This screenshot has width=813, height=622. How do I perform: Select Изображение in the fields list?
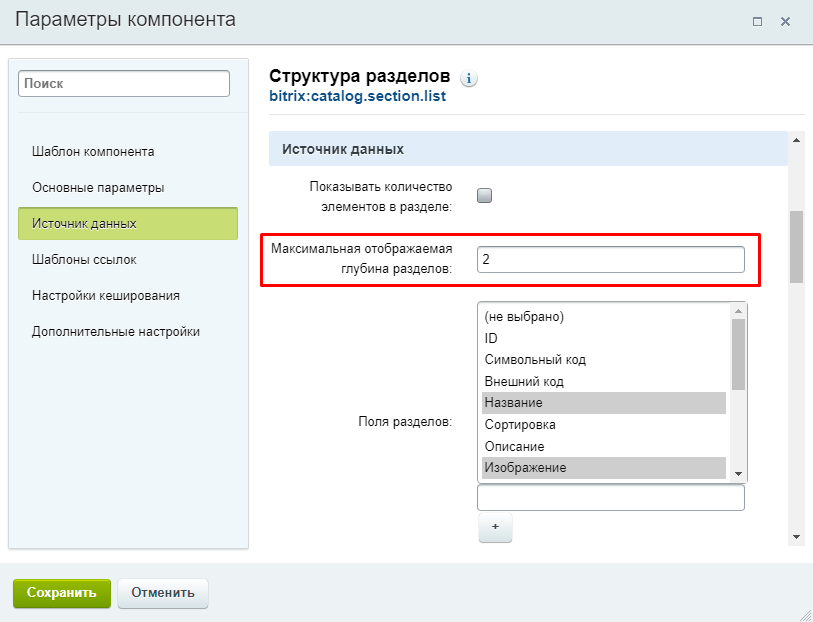coord(604,468)
